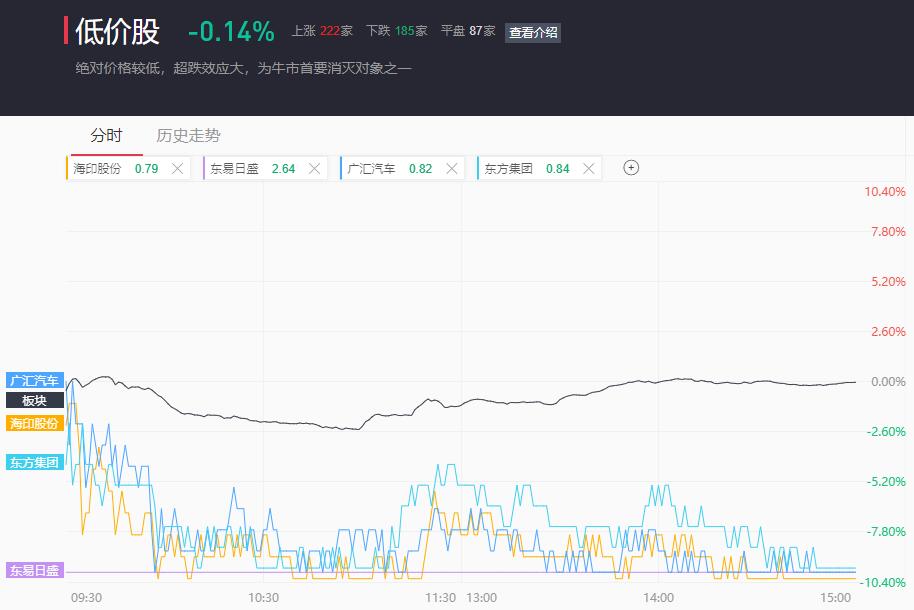This screenshot has height=610, width=914.
Task: Remove 海印股份 from the comparison chart
Action: pyautogui.click(x=177, y=168)
